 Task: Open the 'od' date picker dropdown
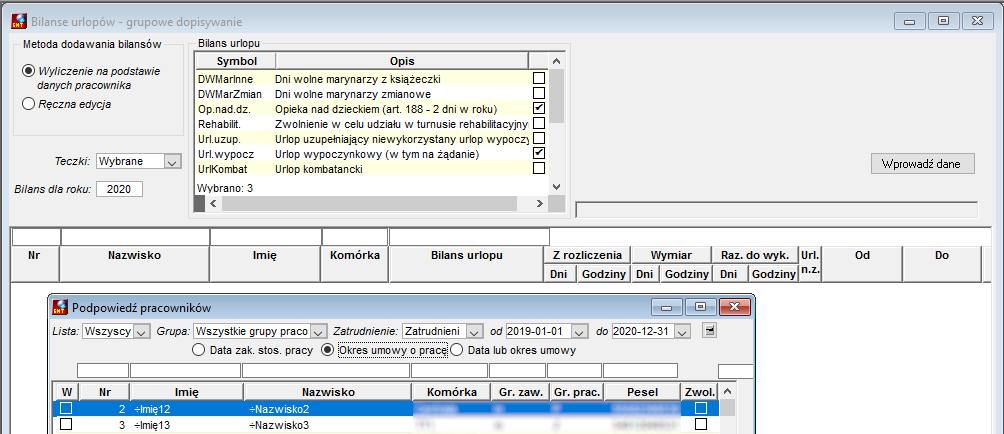(x=579, y=332)
